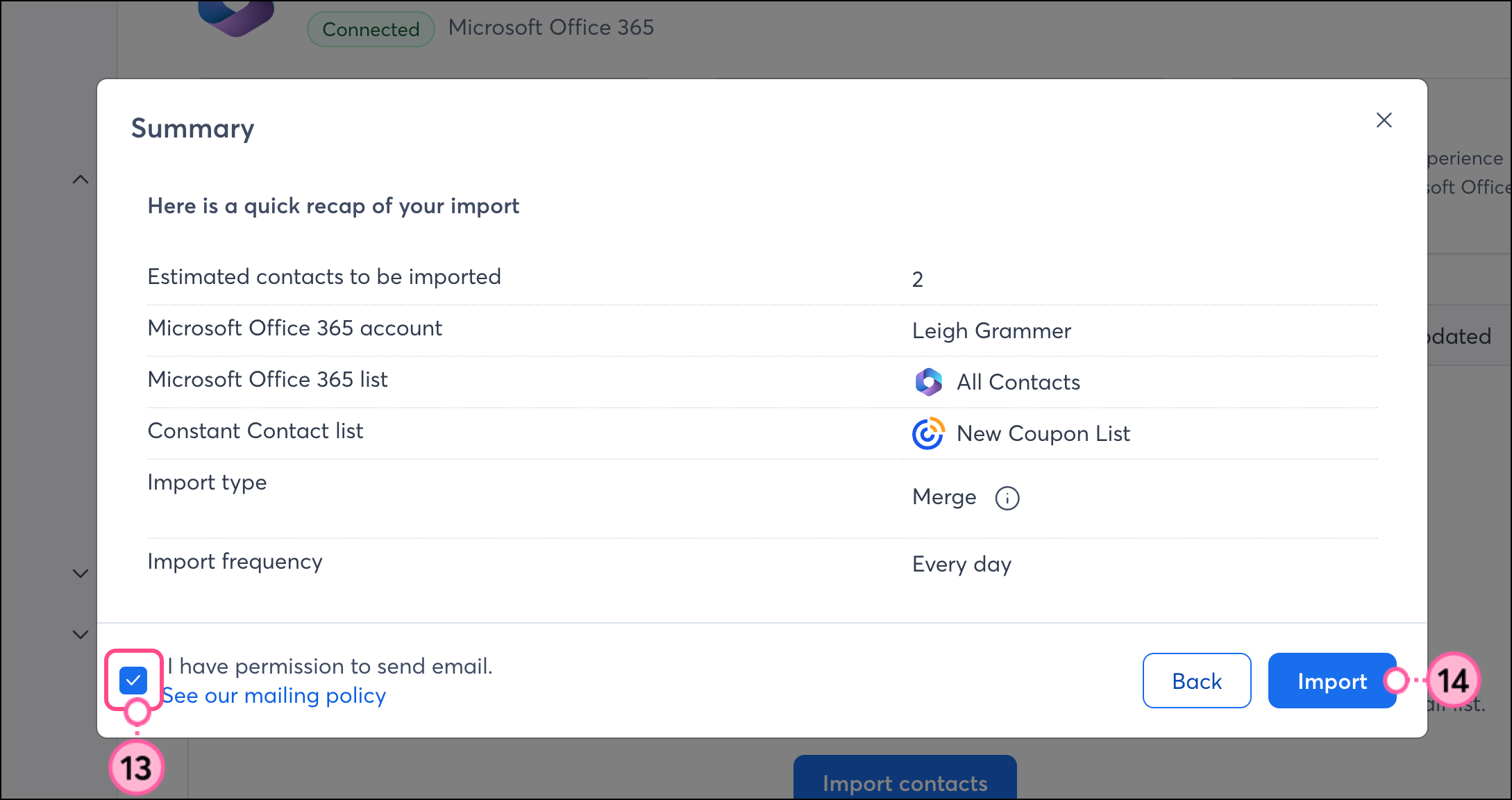Select the All Contacts list value

tap(1018, 382)
